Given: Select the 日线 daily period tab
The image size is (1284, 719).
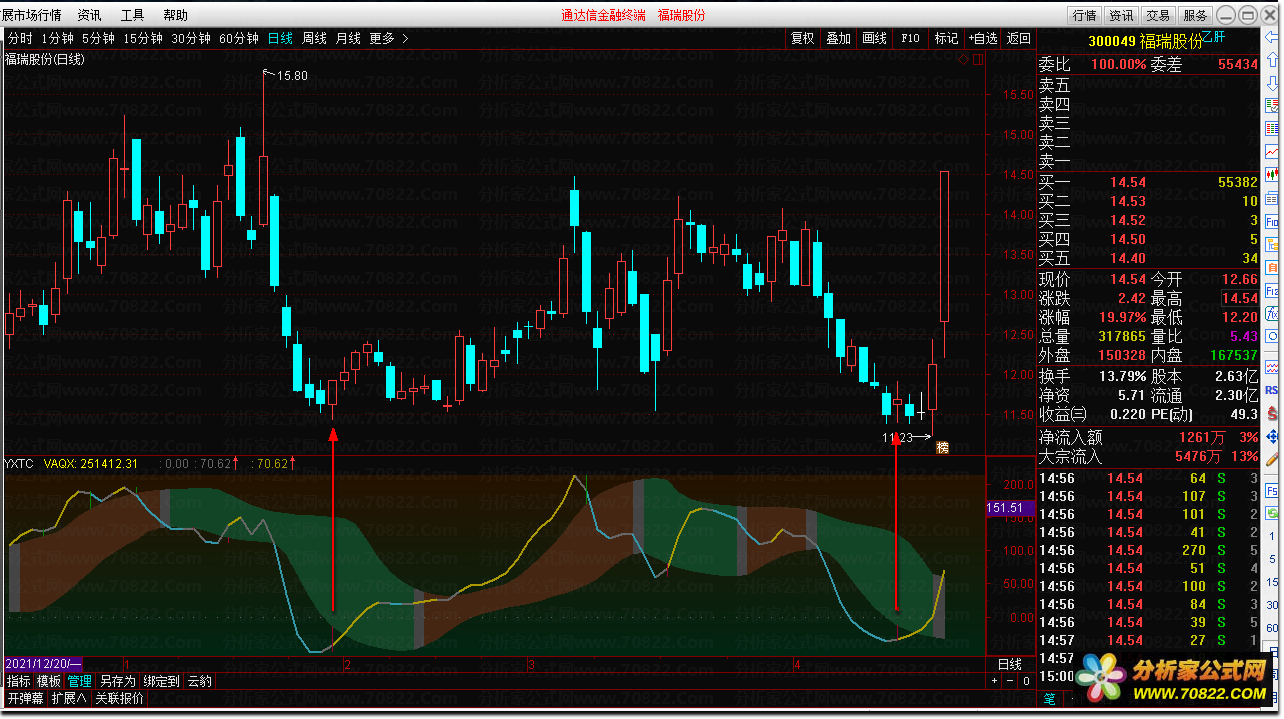Looking at the screenshot, I should pyautogui.click(x=280, y=38).
